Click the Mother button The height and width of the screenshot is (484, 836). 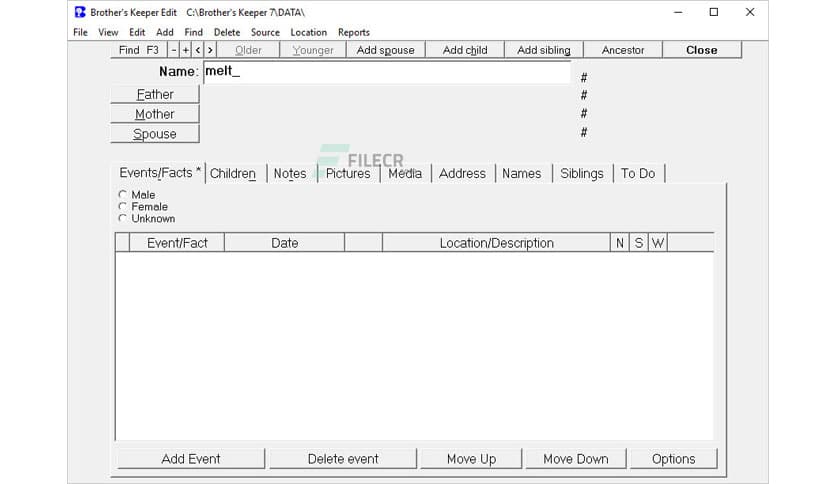[x=155, y=114]
